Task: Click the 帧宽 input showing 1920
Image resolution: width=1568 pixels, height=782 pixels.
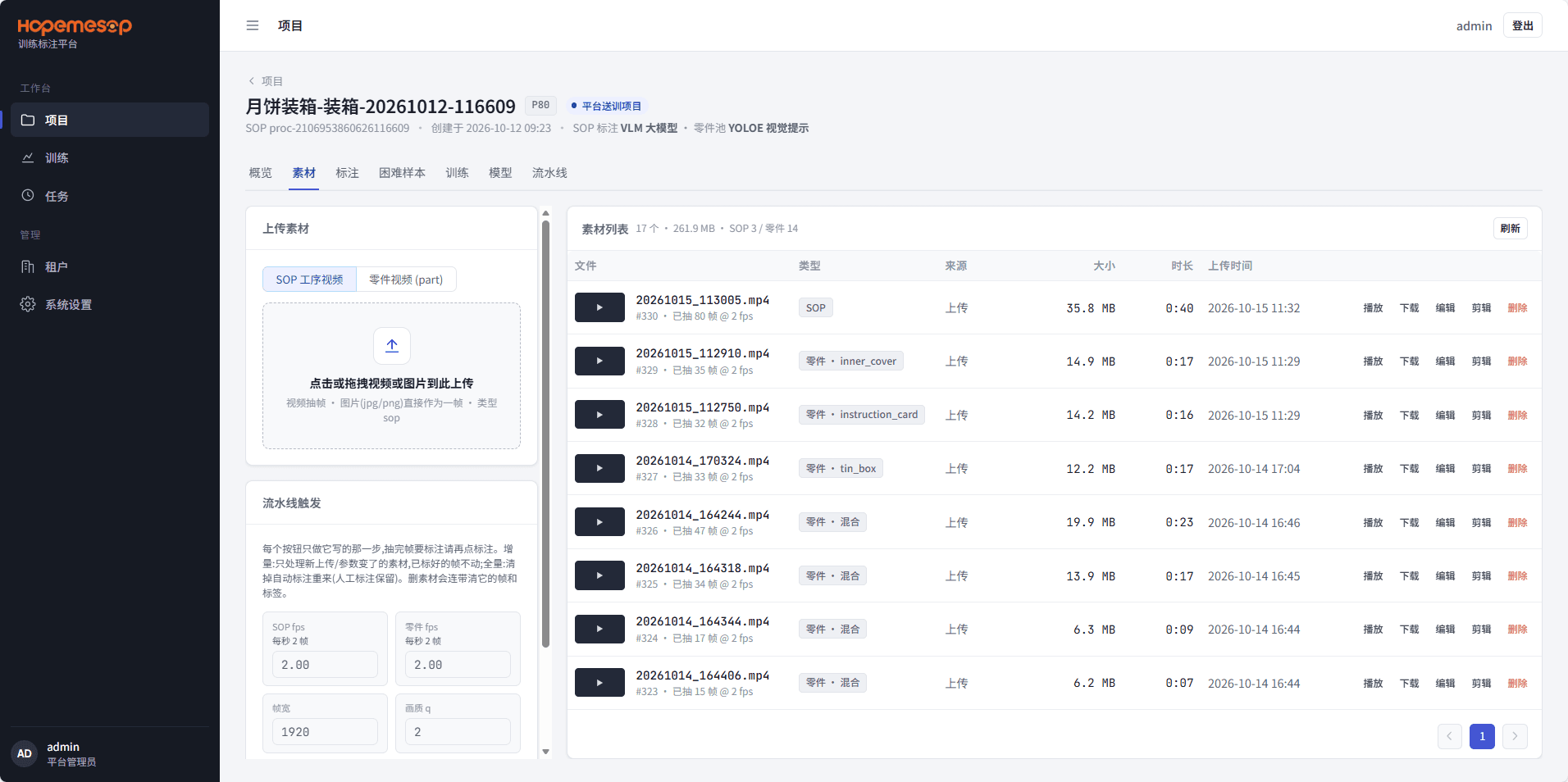Action: point(325,732)
